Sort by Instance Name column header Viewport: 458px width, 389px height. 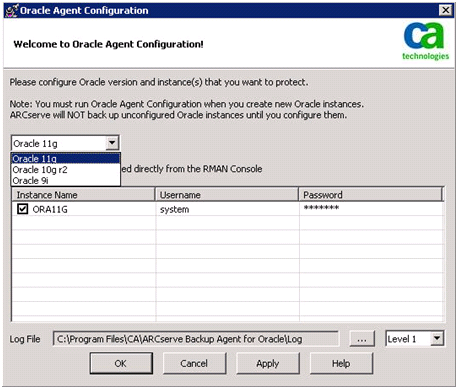point(83,195)
